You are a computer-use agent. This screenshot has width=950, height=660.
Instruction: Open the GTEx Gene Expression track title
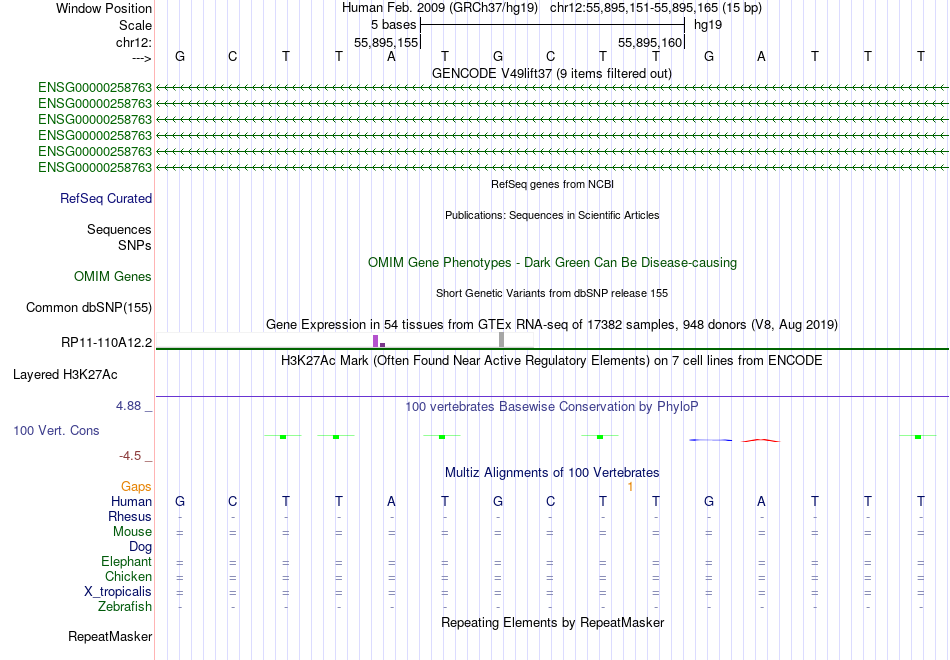(552, 324)
